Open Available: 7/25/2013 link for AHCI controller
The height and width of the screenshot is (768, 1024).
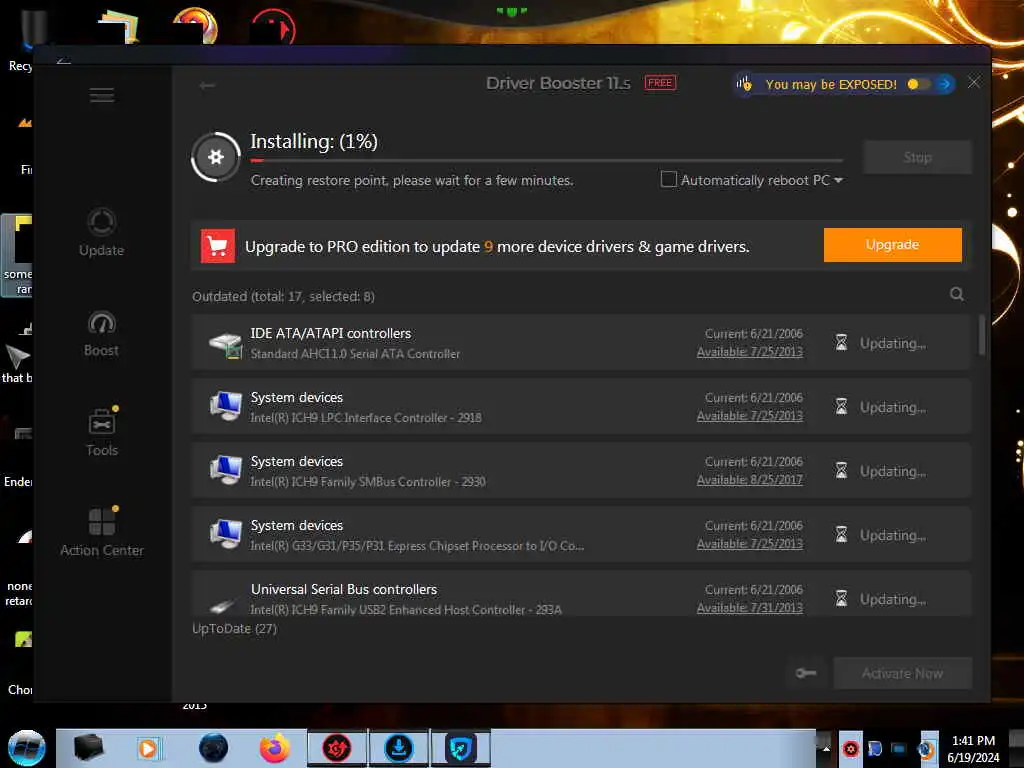point(749,352)
